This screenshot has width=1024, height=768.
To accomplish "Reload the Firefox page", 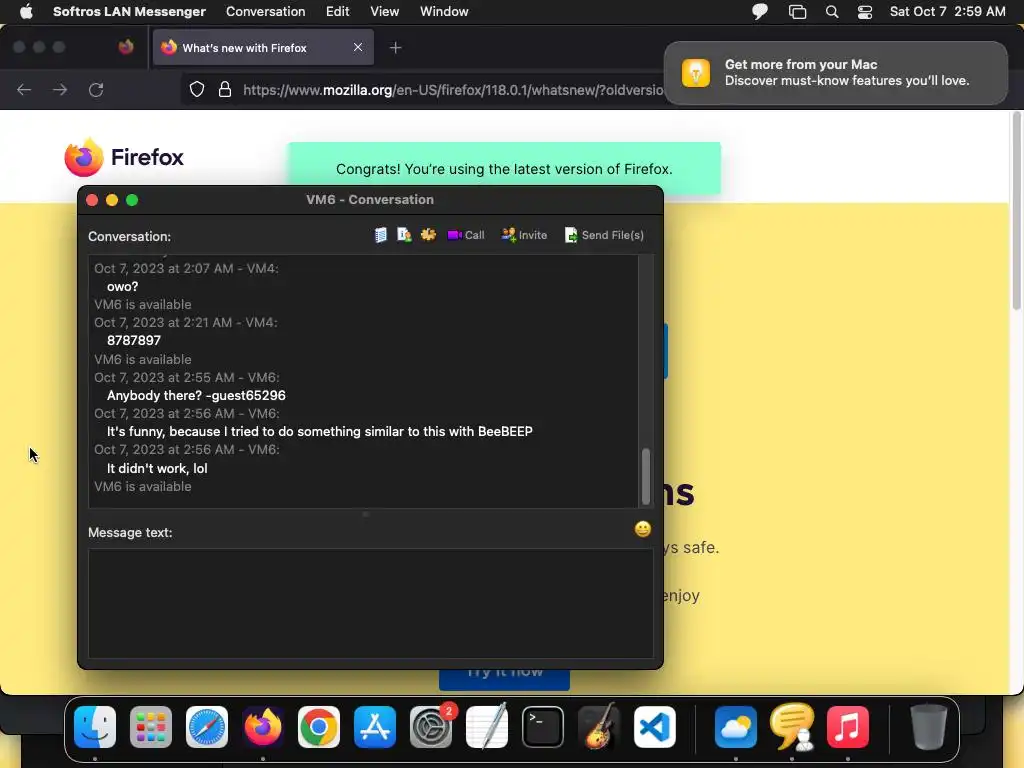I will [96, 89].
